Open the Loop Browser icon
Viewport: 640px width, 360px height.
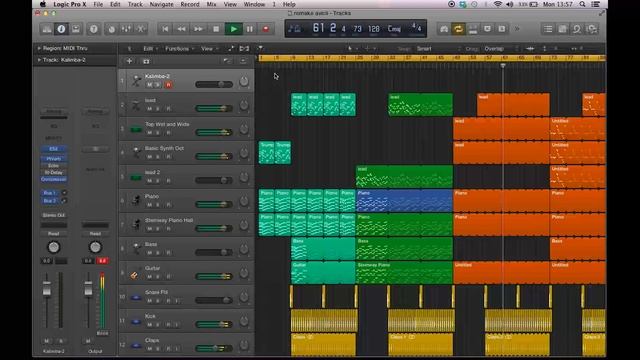point(577,29)
